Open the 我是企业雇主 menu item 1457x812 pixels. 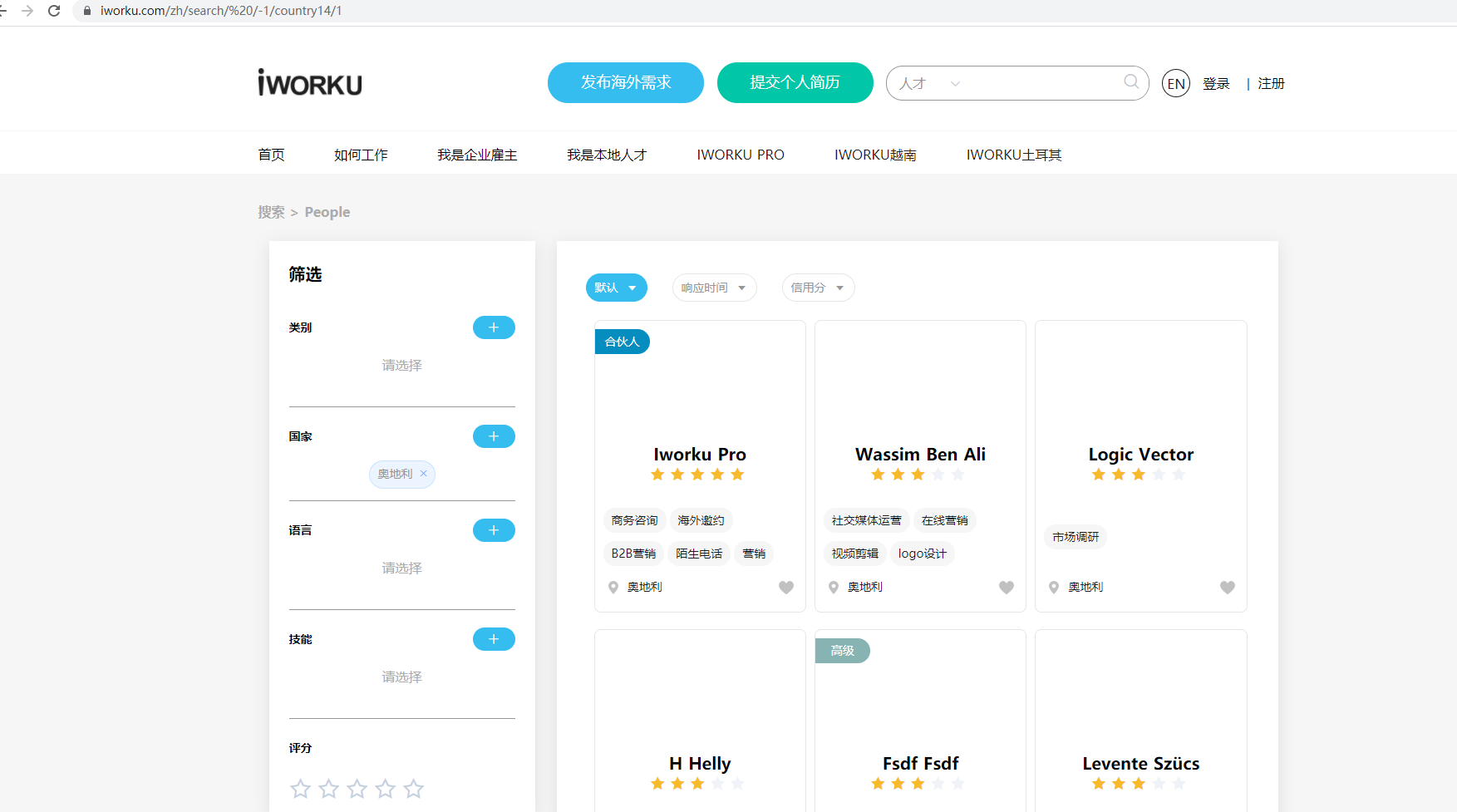pos(477,155)
